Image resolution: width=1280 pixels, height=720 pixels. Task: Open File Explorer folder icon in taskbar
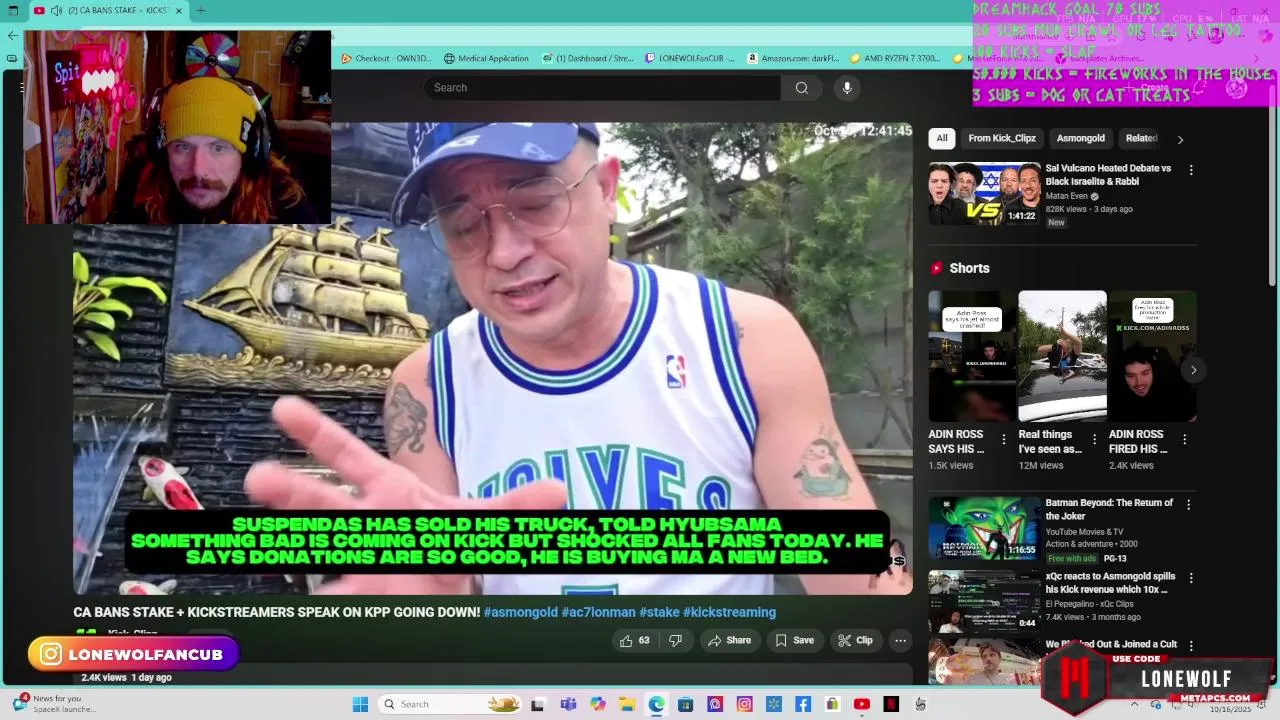pos(626,704)
